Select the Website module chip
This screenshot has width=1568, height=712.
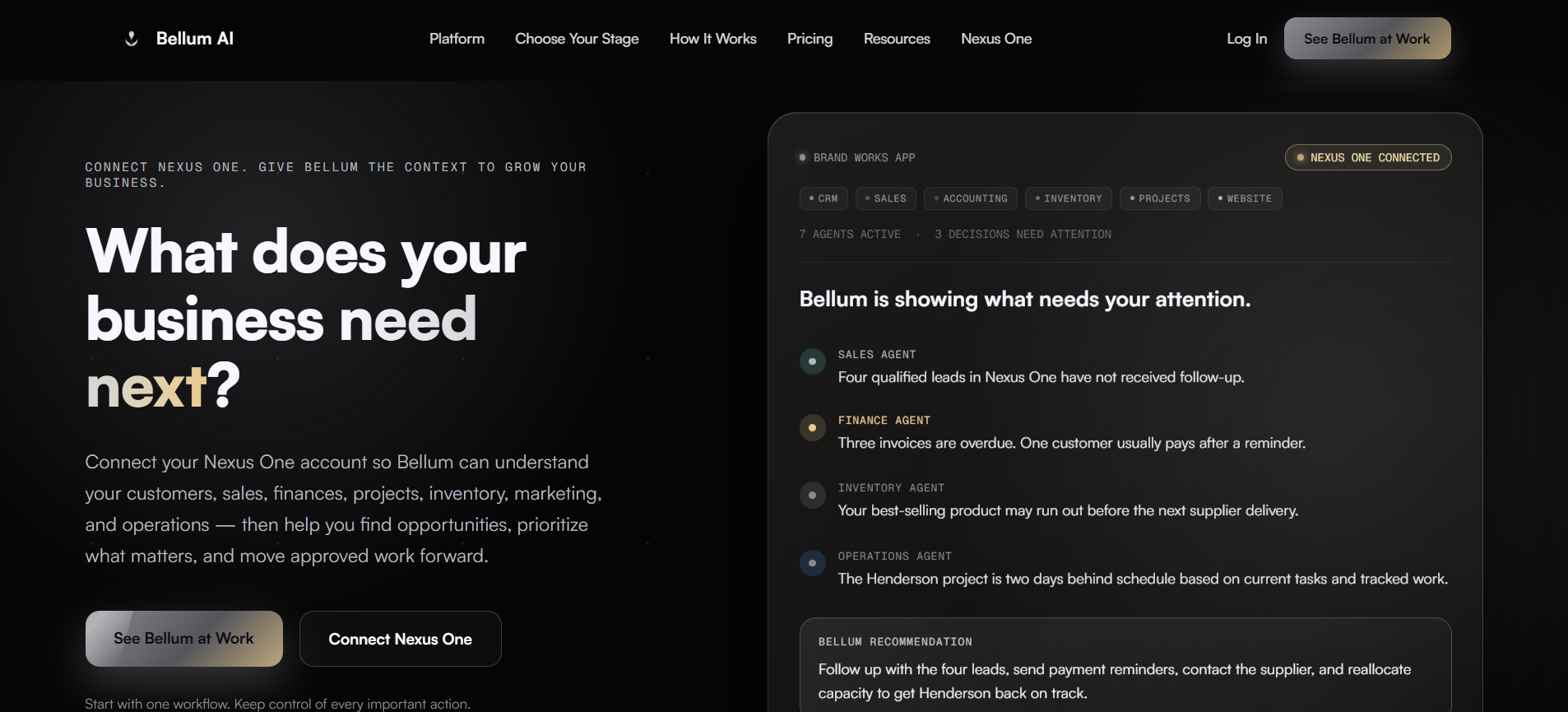tap(1245, 198)
